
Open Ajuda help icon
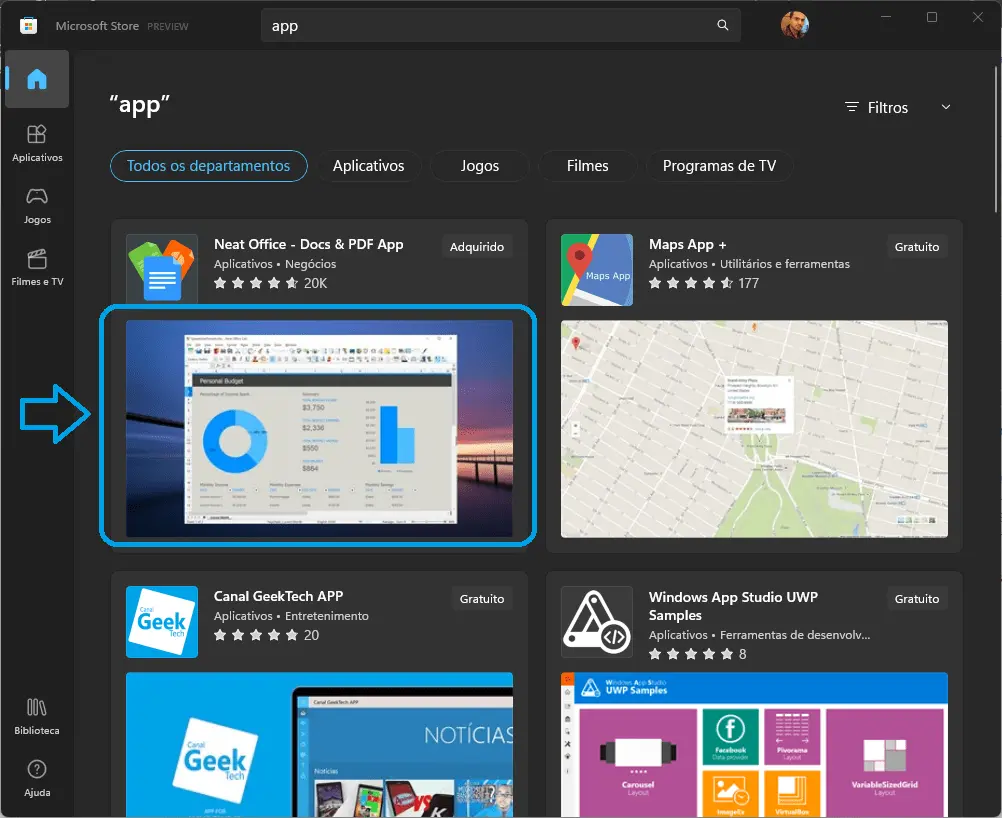pos(37,778)
